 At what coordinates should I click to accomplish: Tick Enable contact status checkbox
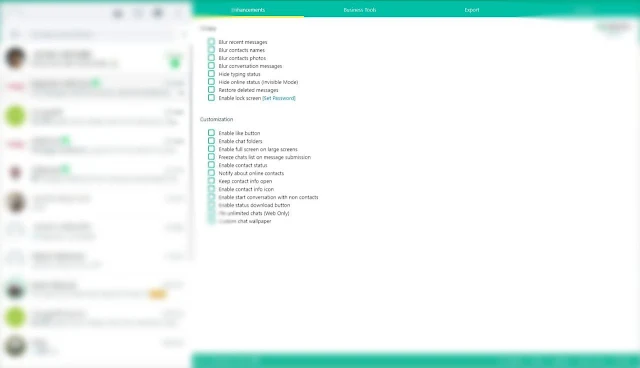(x=211, y=165)
